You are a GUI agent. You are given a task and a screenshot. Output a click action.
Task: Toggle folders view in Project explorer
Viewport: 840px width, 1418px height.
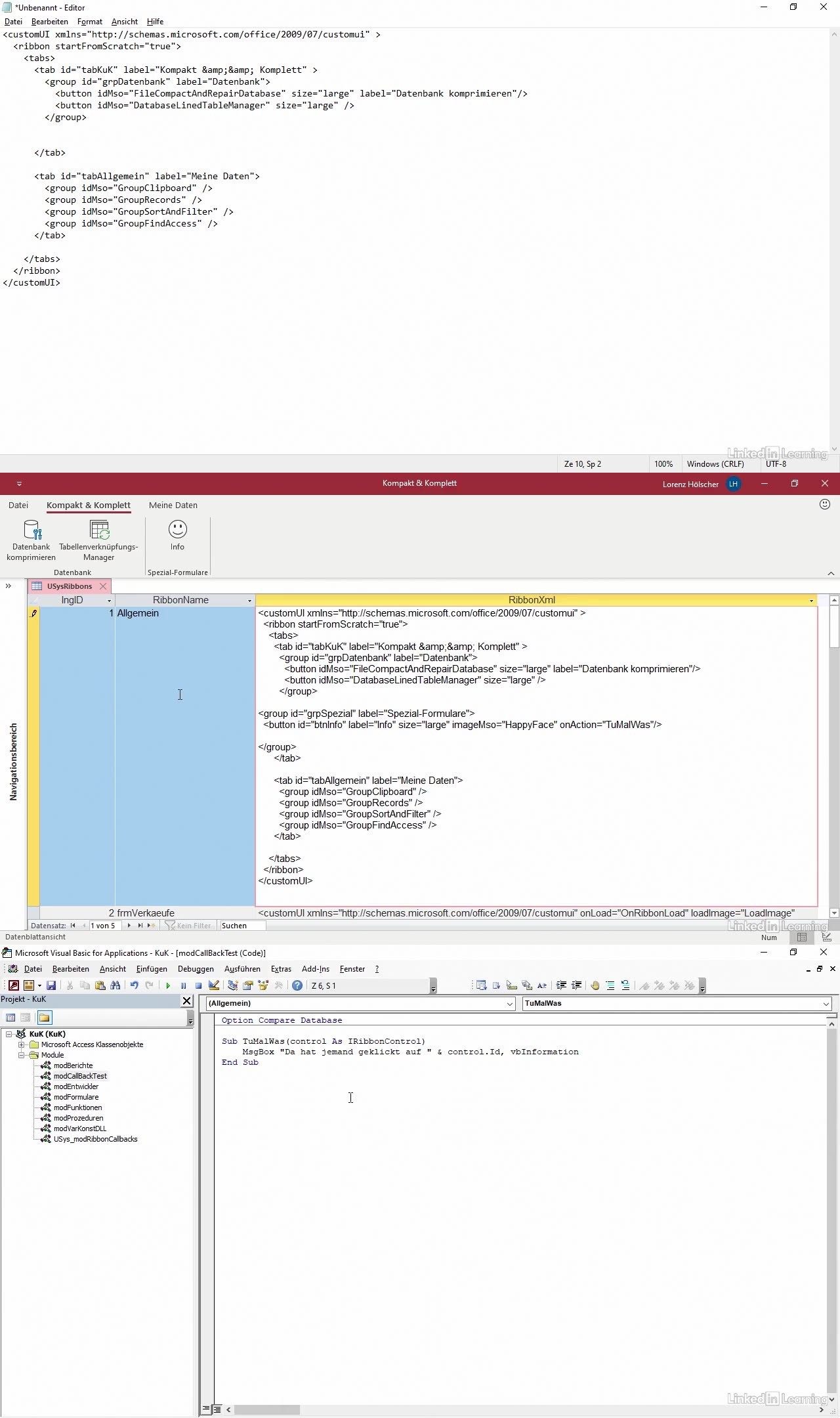44,1018
